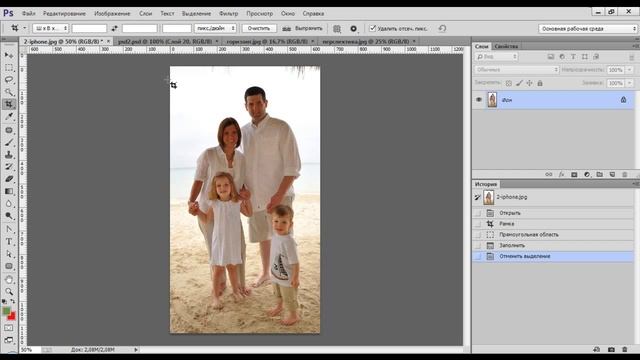The image size is (640, 360).
Task: Click the red background color swatch
Action: pyautogui.click(x=12, y=316)
